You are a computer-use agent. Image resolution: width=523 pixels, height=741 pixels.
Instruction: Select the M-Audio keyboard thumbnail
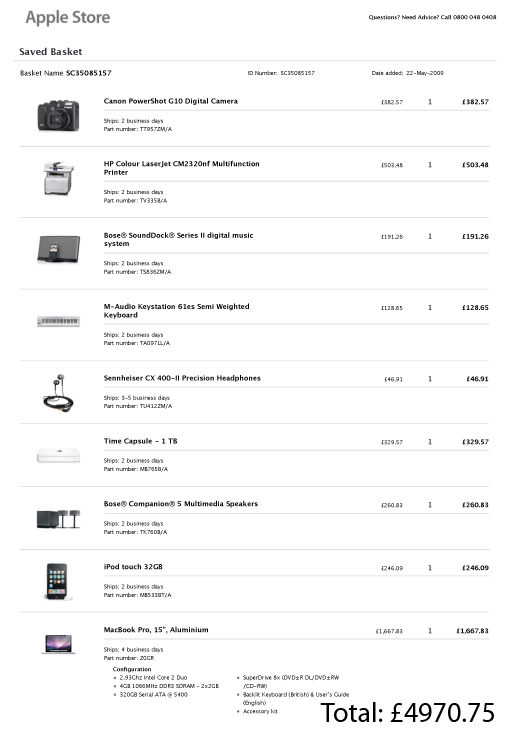point(59,321)
